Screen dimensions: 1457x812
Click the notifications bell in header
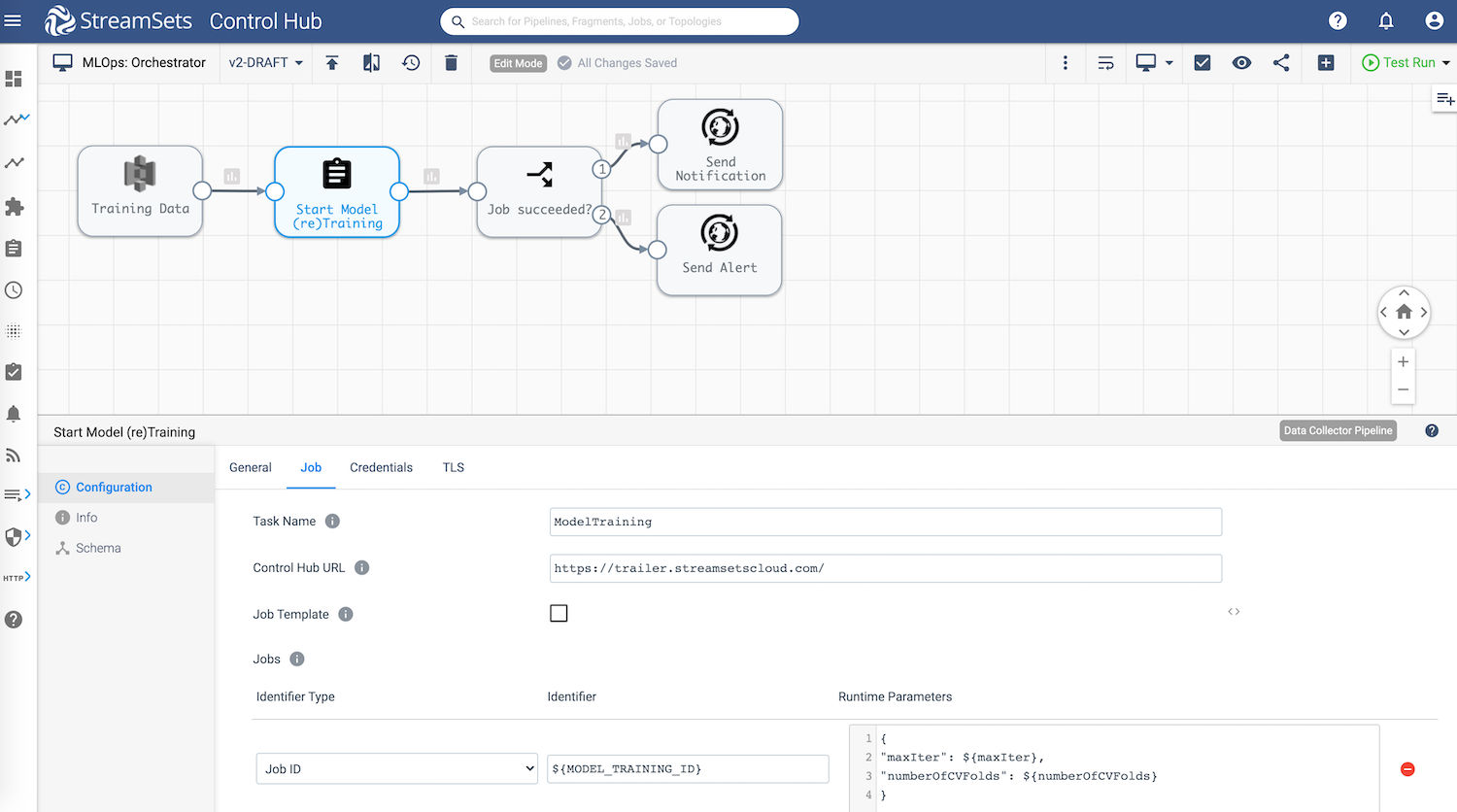click(x=1386, y=20)
